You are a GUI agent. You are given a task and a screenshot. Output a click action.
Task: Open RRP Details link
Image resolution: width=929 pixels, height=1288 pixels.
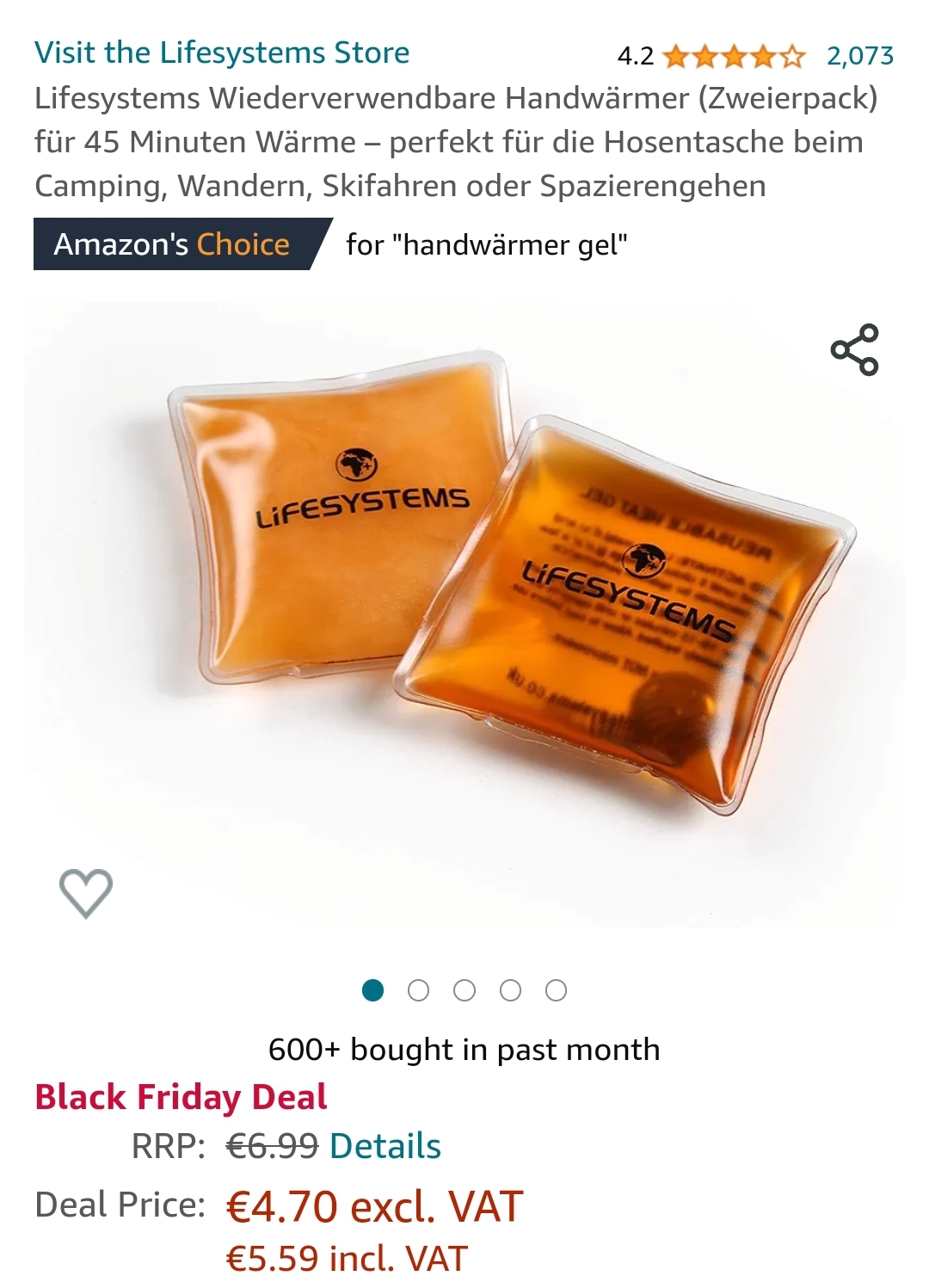click(x=385, y=1146)
